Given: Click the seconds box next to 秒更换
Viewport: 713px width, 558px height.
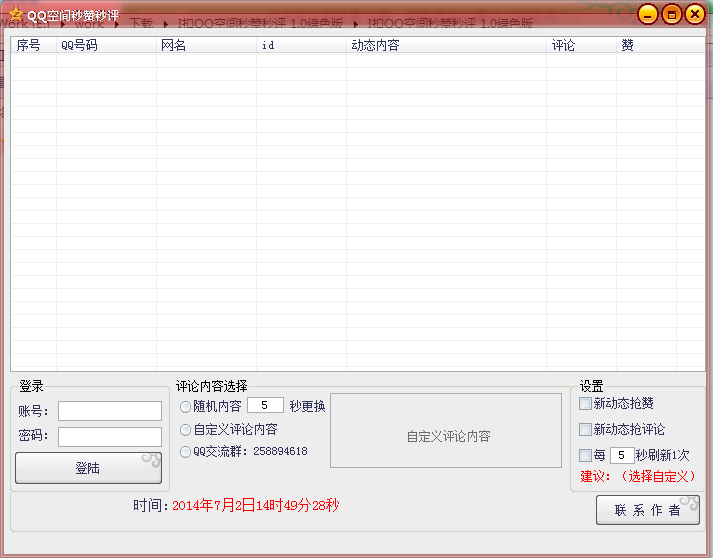Looking at the screenshot, I should [x=265, y=405].
